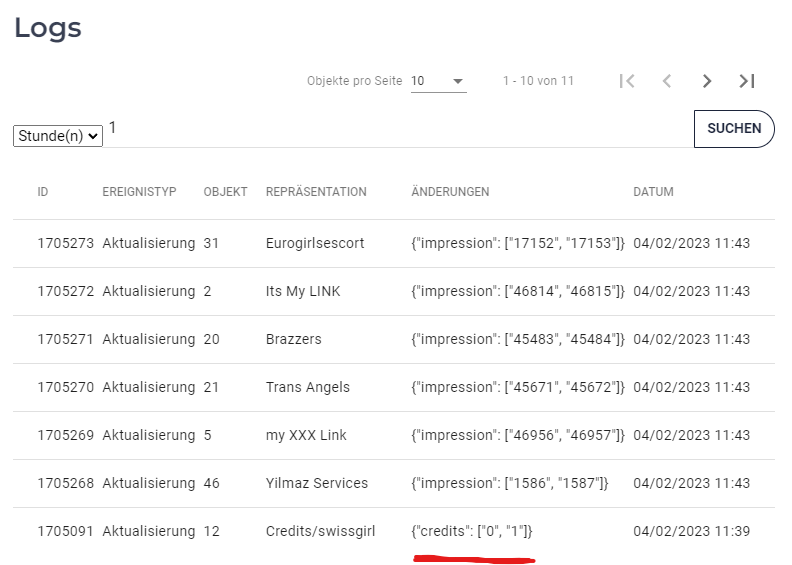792x565 pixels.
Task: Click object number 46 cell
Action: [212, 483]
